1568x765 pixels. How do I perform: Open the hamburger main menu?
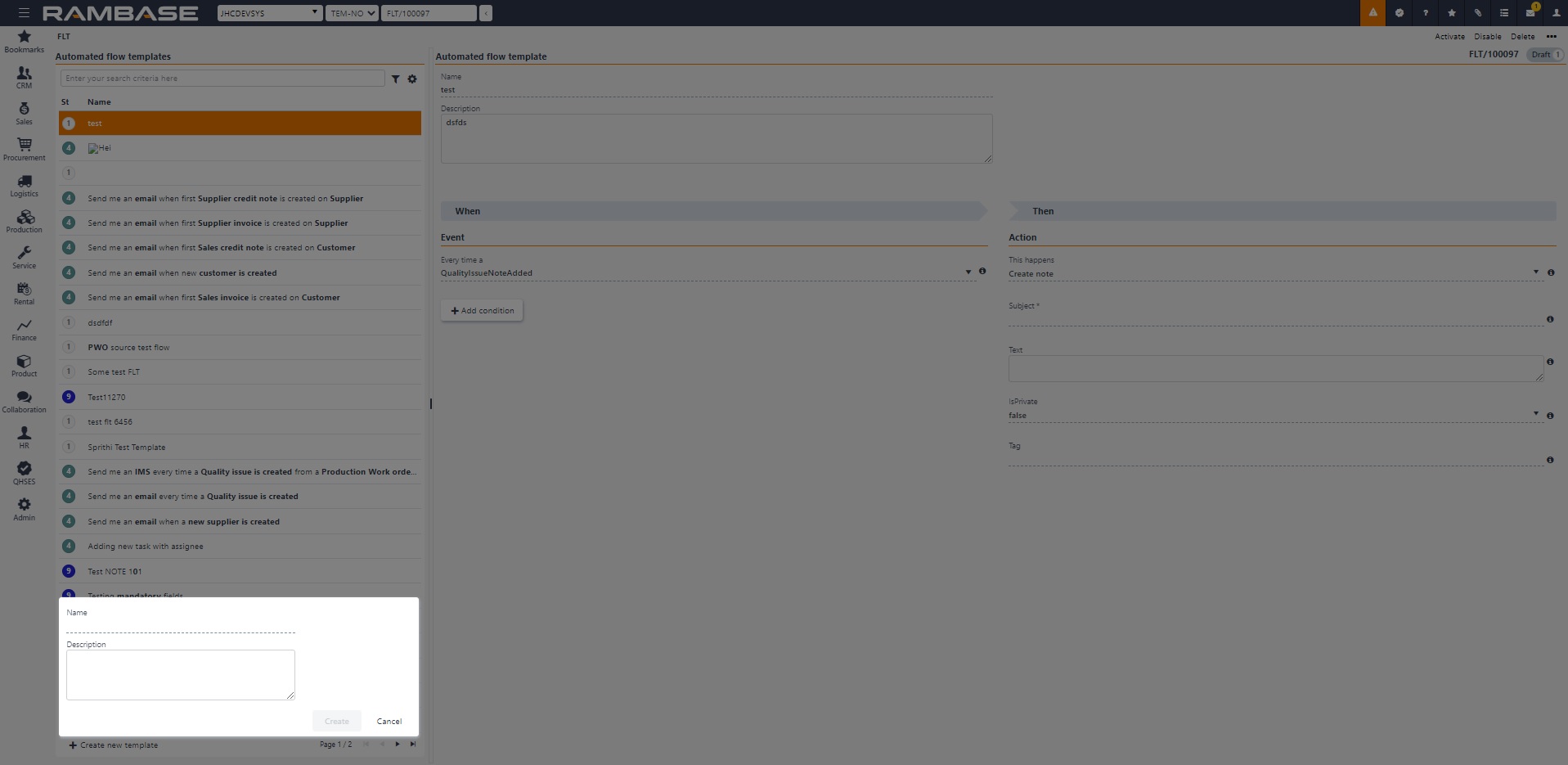click(24, 13)
